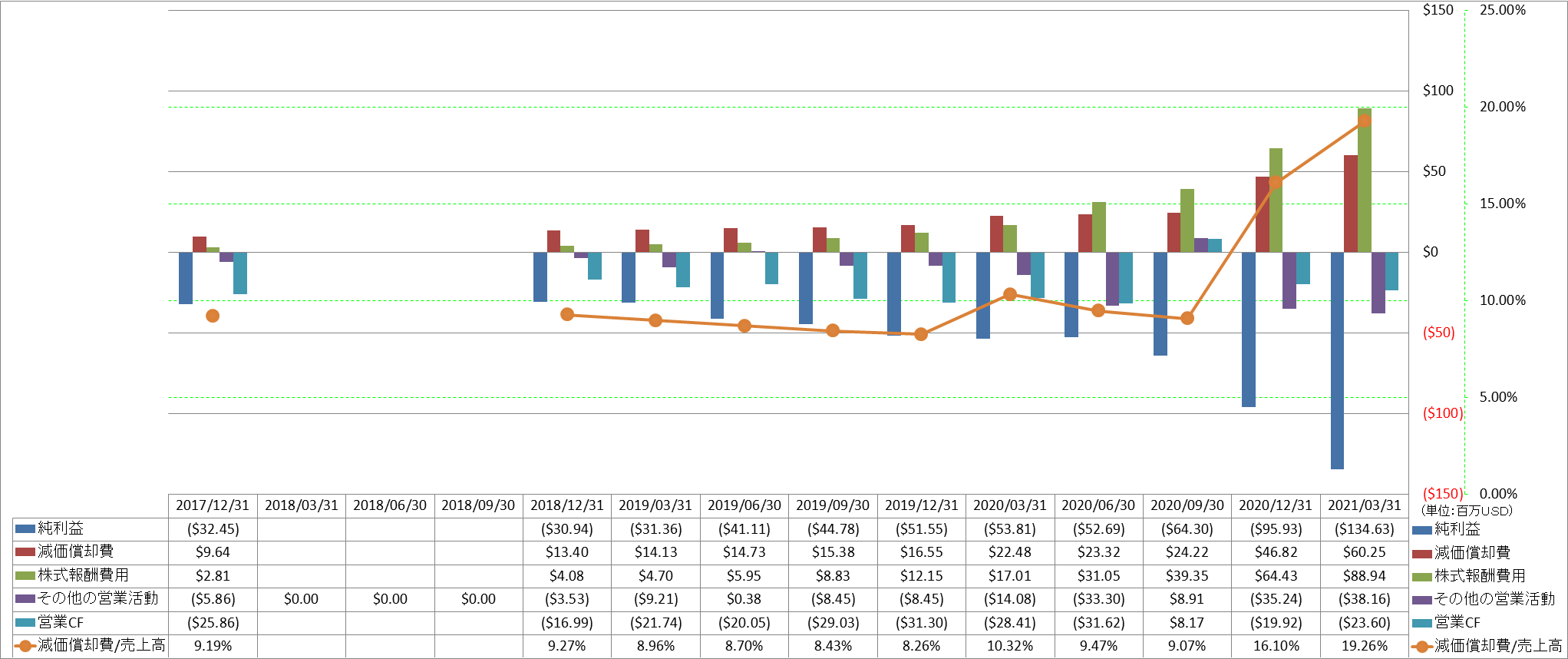Click the $60.25 depreciation cell
This screenshot has width=1568, height=659.
[x=1365, y=552]
